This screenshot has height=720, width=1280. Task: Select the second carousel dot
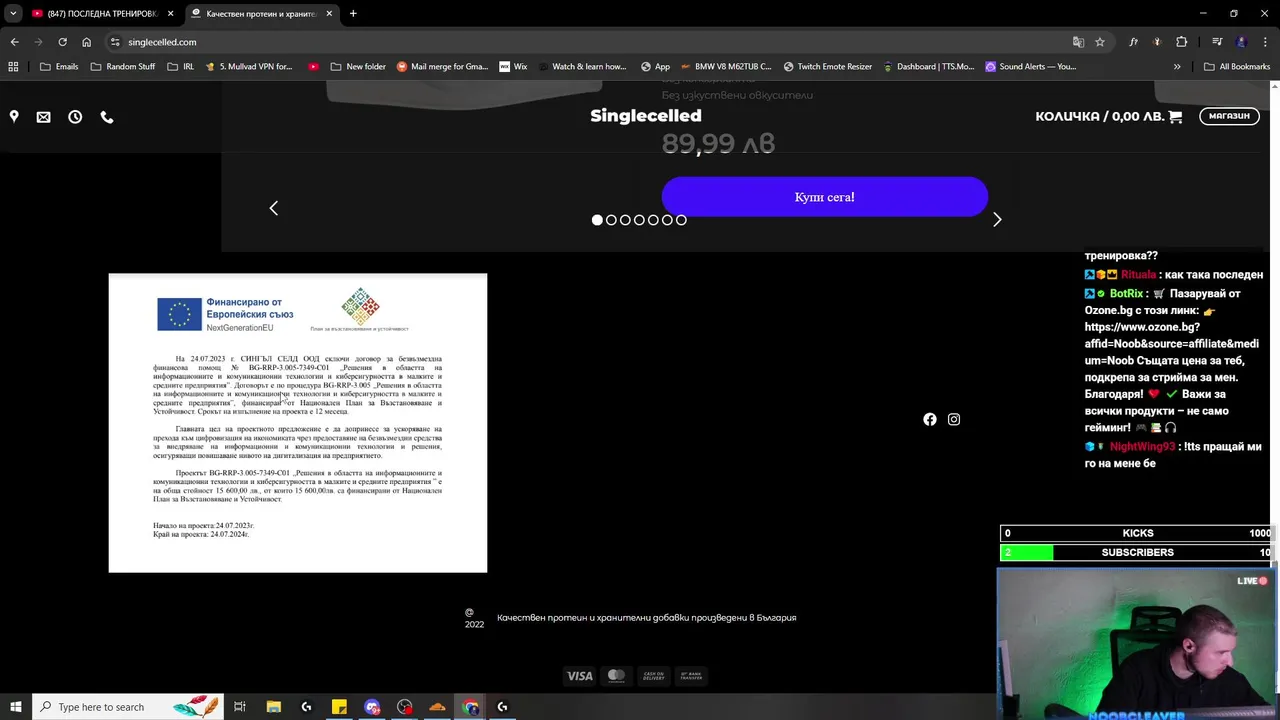click(x=611, y=220)
